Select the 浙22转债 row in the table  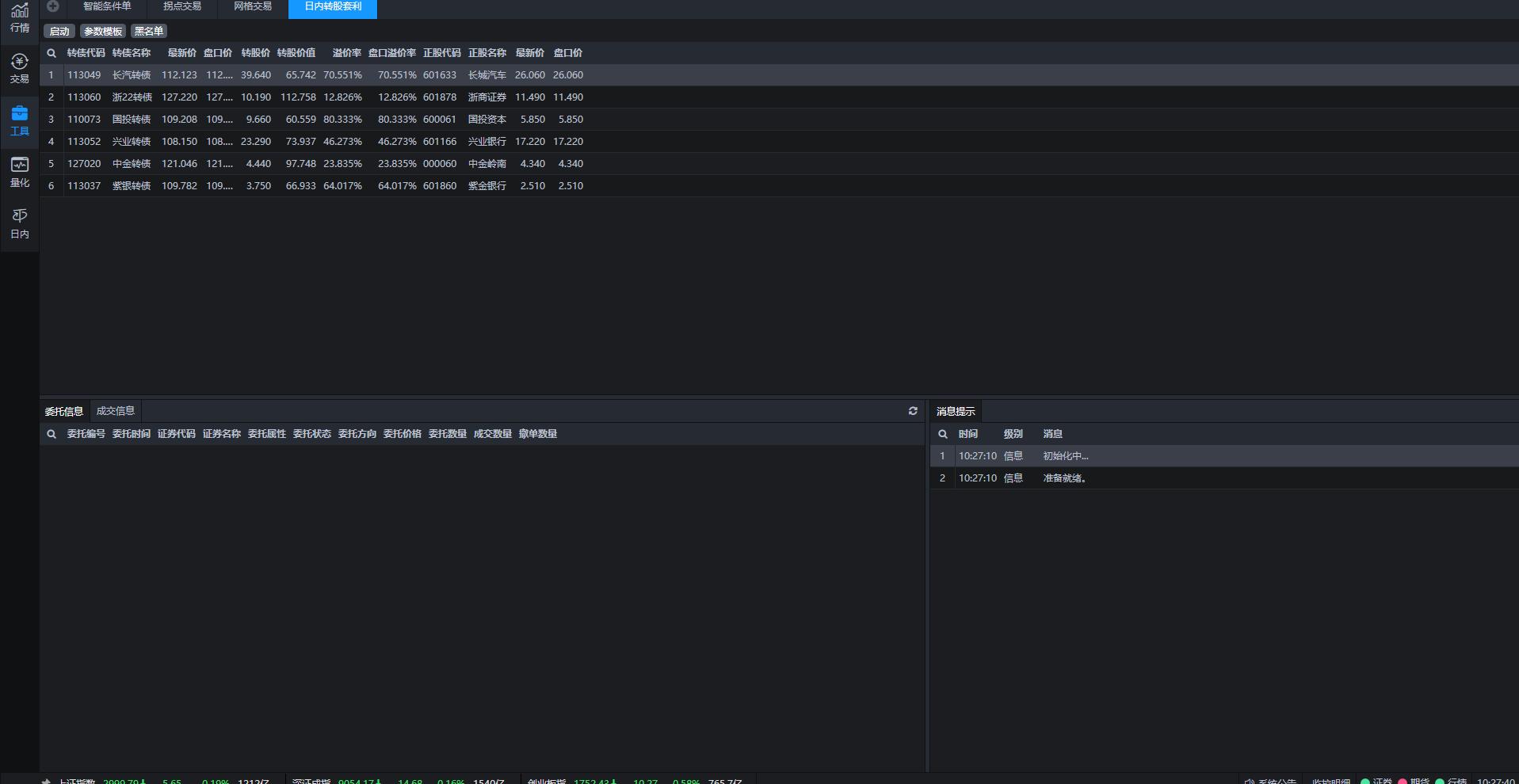pyautogui.click(x=132, y=97)
